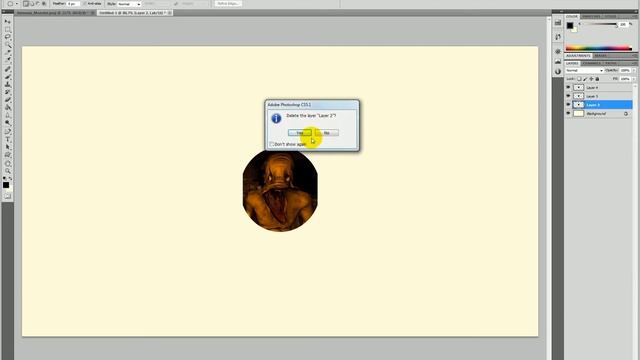Select the Marquee selection tool

pyautogui.click(x=7, y=29)
